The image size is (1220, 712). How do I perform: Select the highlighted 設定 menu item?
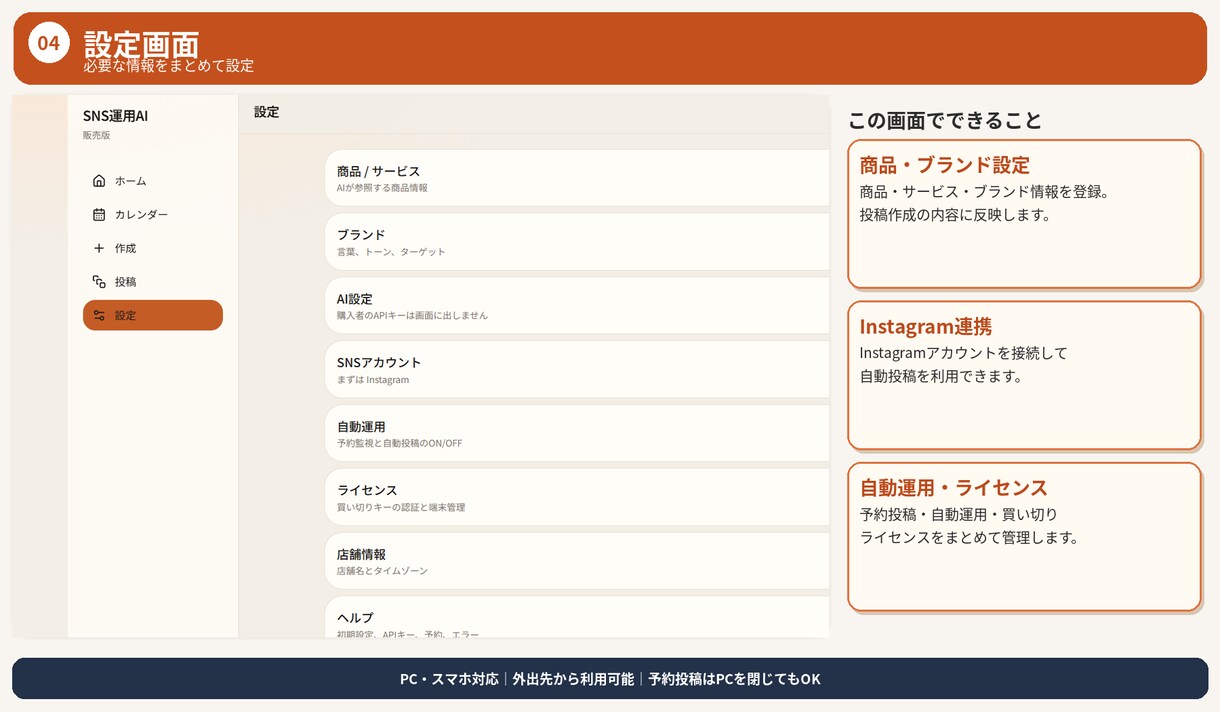tap(153, 315)
